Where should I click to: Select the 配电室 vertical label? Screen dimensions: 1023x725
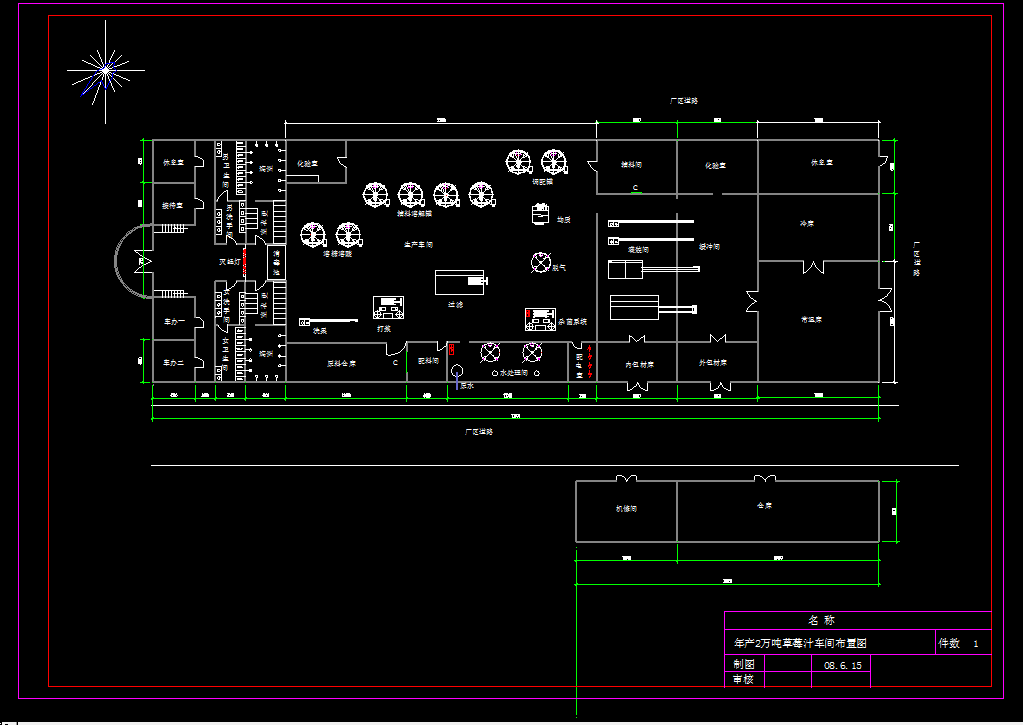tap(579, 365)
